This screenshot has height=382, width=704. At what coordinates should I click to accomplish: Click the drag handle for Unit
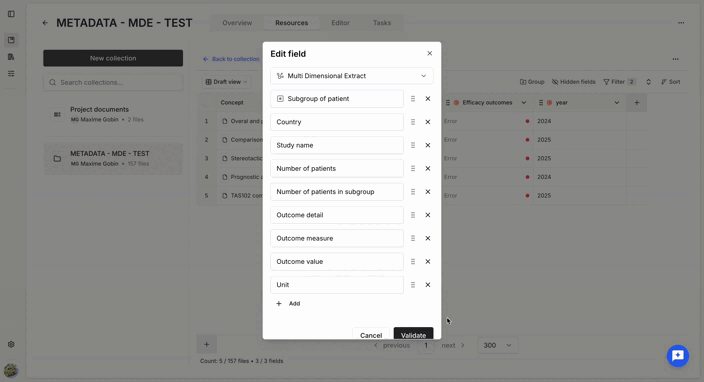click(413, 285)
